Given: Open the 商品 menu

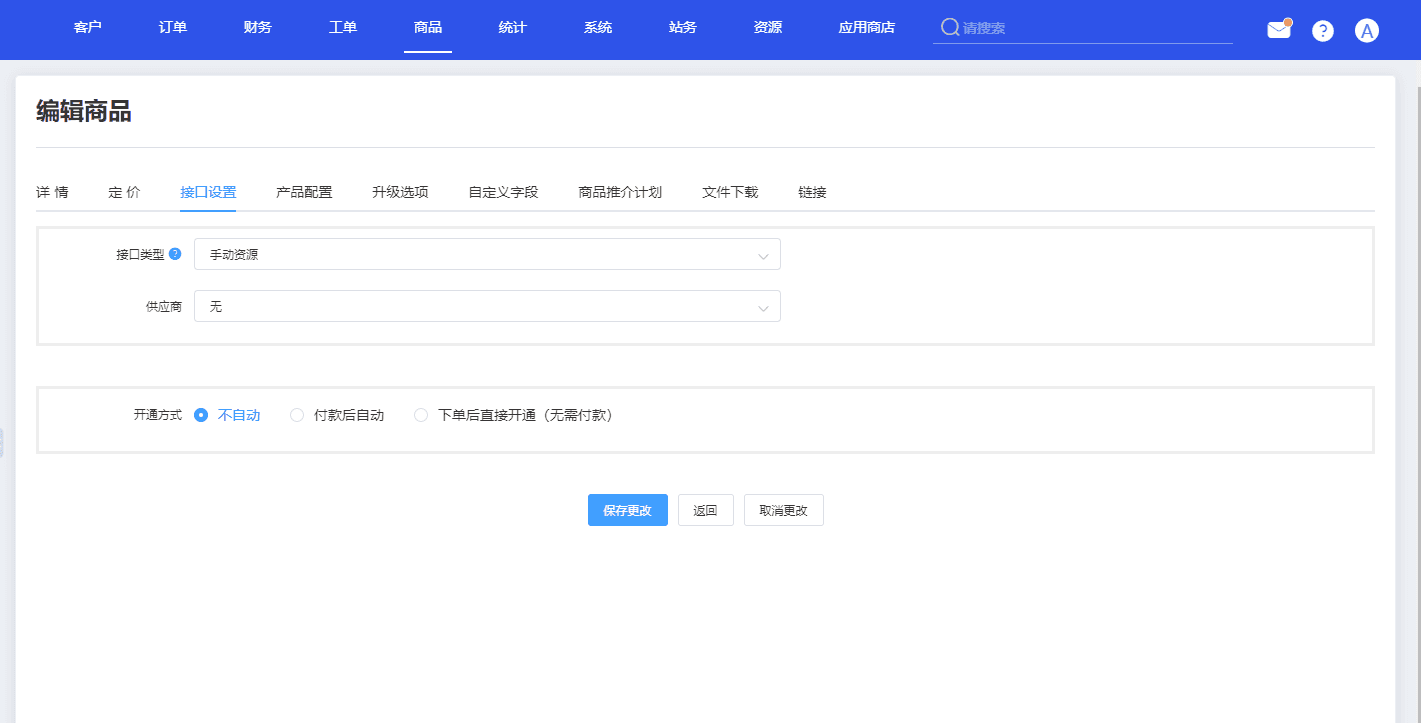Looking at the screenshot, I should pyautogui.click(x=428, y=28).
